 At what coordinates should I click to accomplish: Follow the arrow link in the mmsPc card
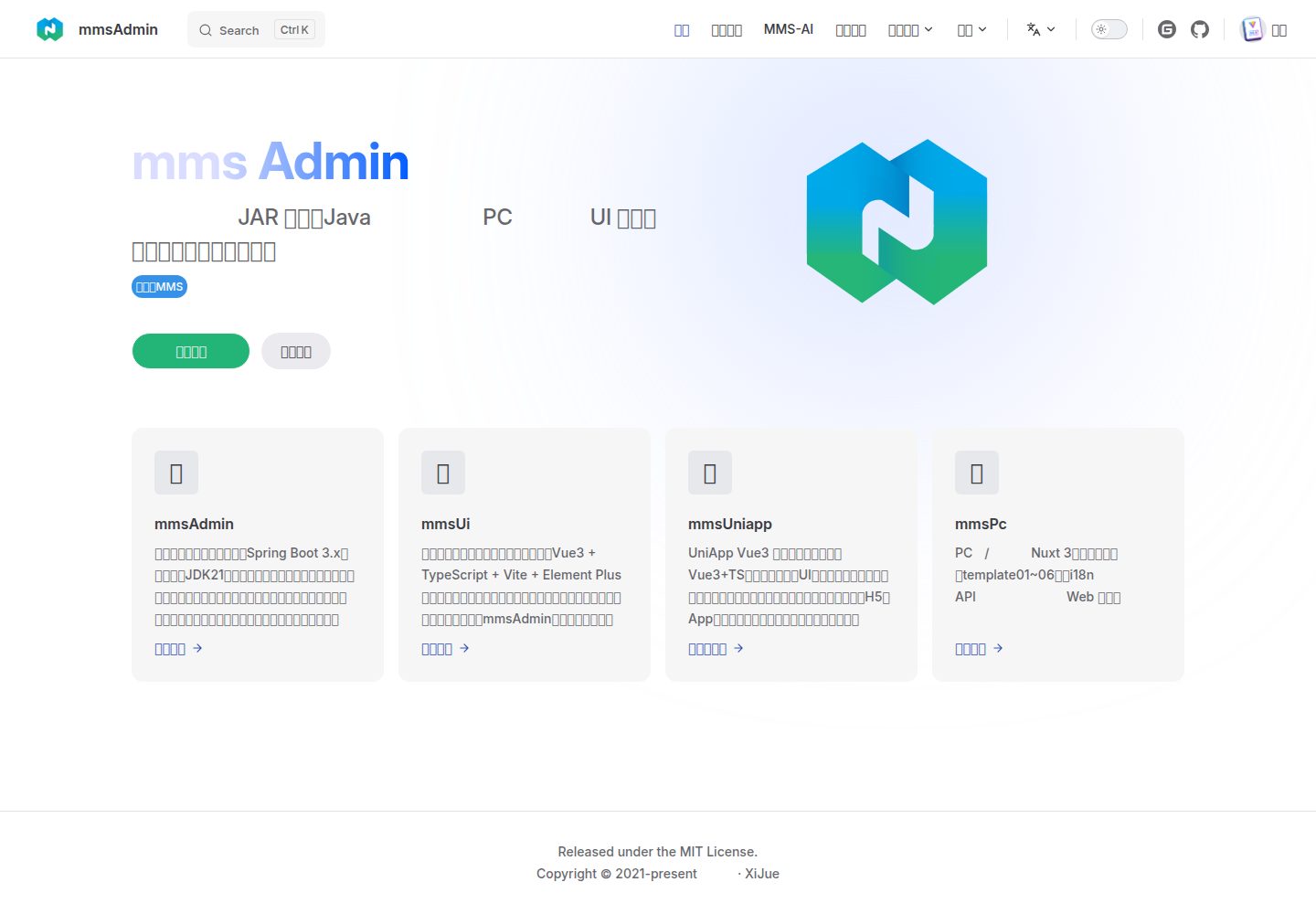[x=979, y=649]
